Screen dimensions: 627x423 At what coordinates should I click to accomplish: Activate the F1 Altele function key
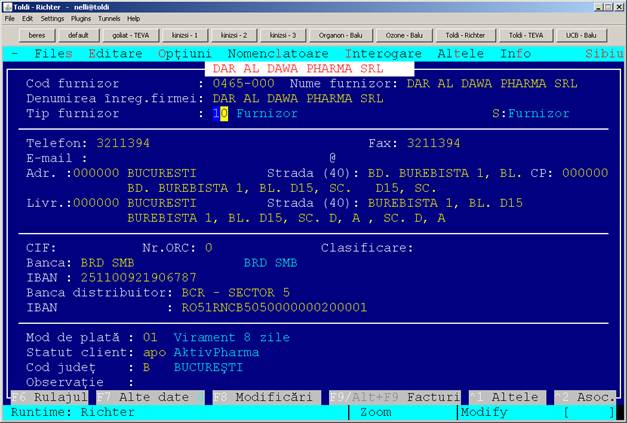tap(507, 397)
